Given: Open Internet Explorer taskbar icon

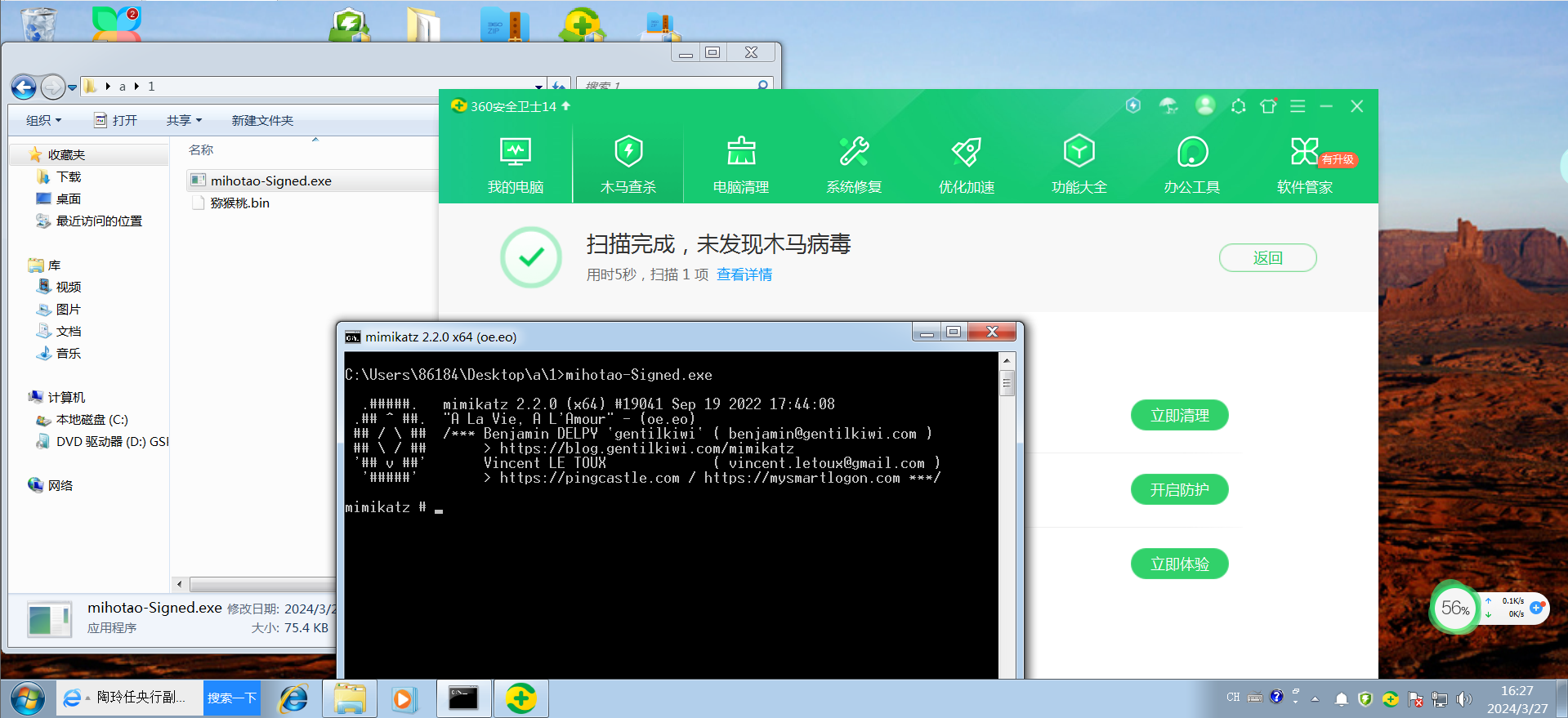Looking at the screenshot, I should (293, 699).
